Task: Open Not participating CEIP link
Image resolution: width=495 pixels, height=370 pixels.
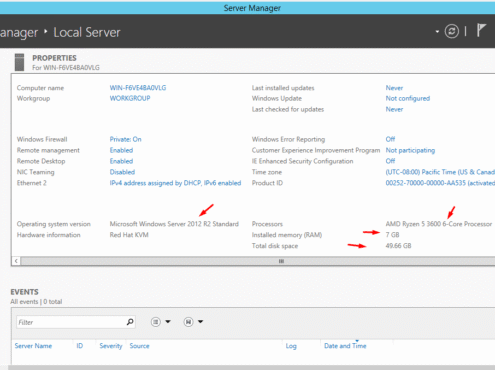Action: pyautogui.click(x=410, y=150)
